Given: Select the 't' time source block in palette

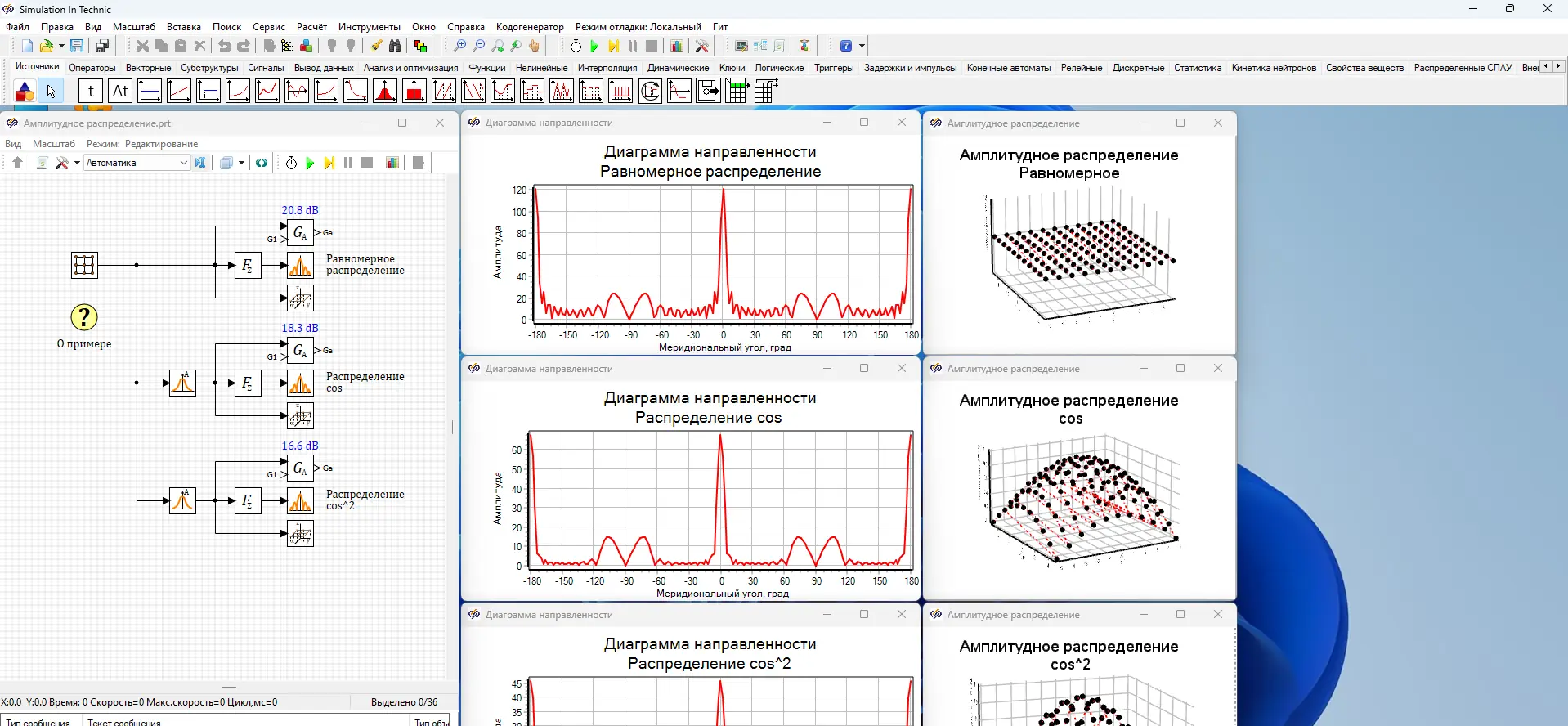Looking at the screenshot, I should 91,92.
